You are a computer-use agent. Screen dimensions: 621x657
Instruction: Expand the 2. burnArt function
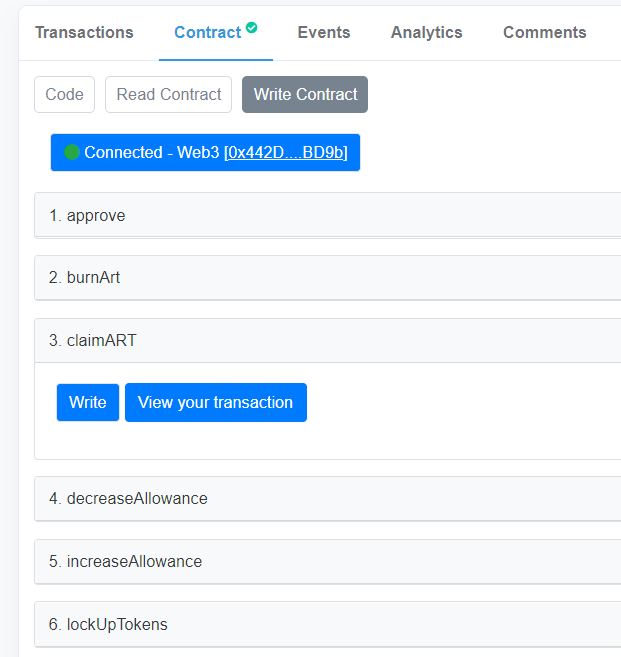pos(328,278)
